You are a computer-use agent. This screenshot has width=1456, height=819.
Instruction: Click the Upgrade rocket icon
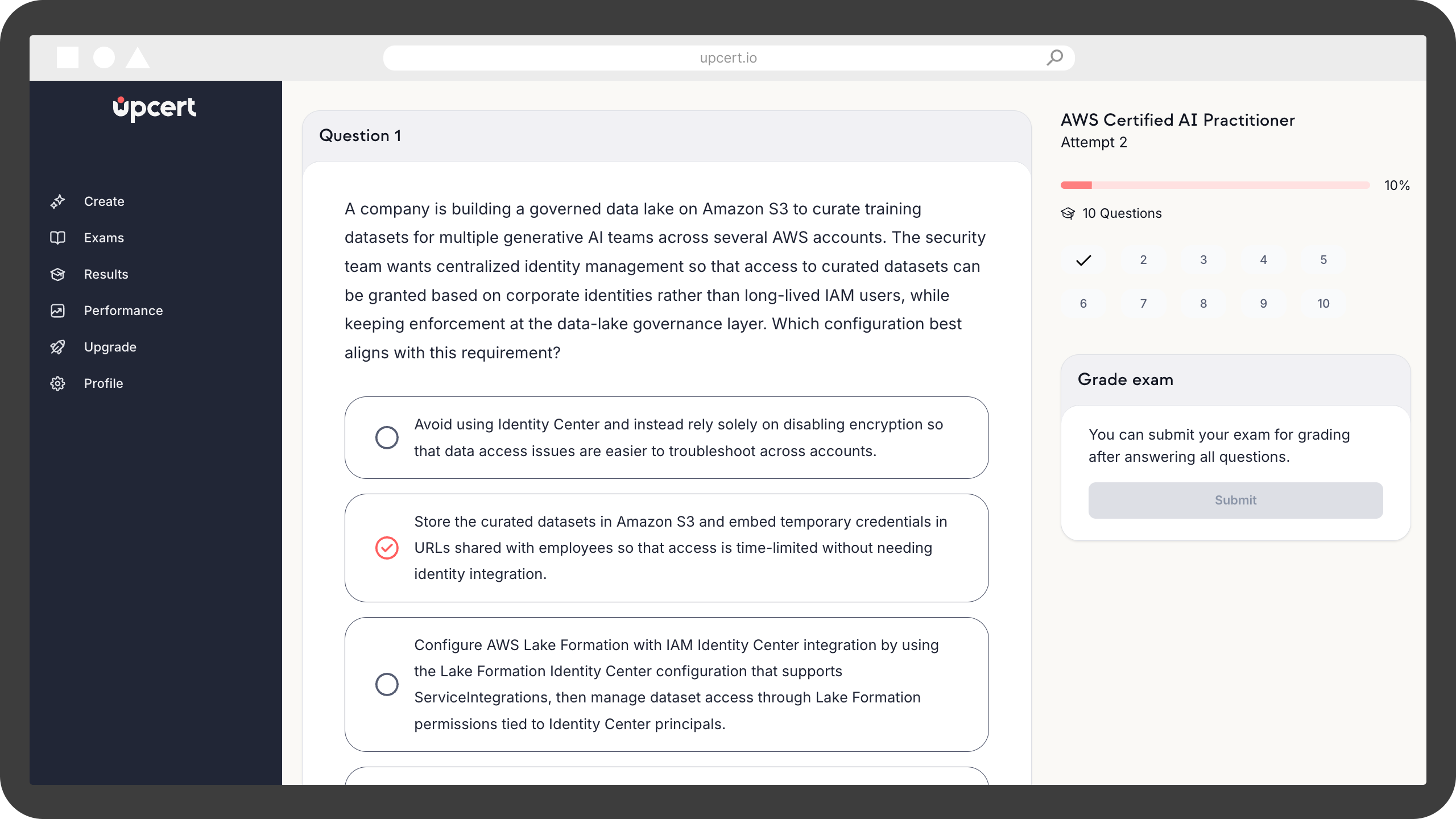[59, 347]
